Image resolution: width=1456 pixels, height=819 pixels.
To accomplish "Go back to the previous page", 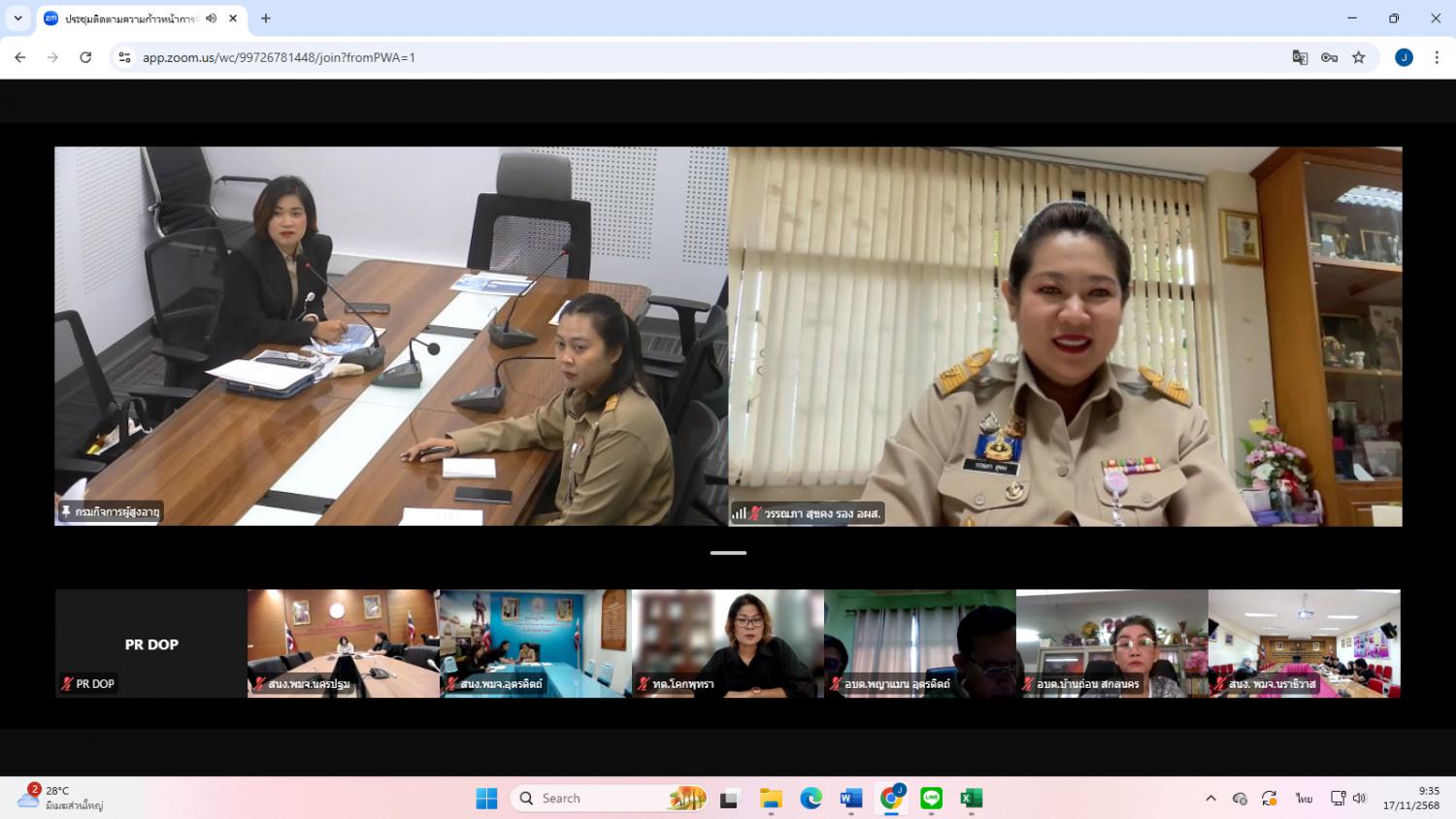I will coord(20,57).
